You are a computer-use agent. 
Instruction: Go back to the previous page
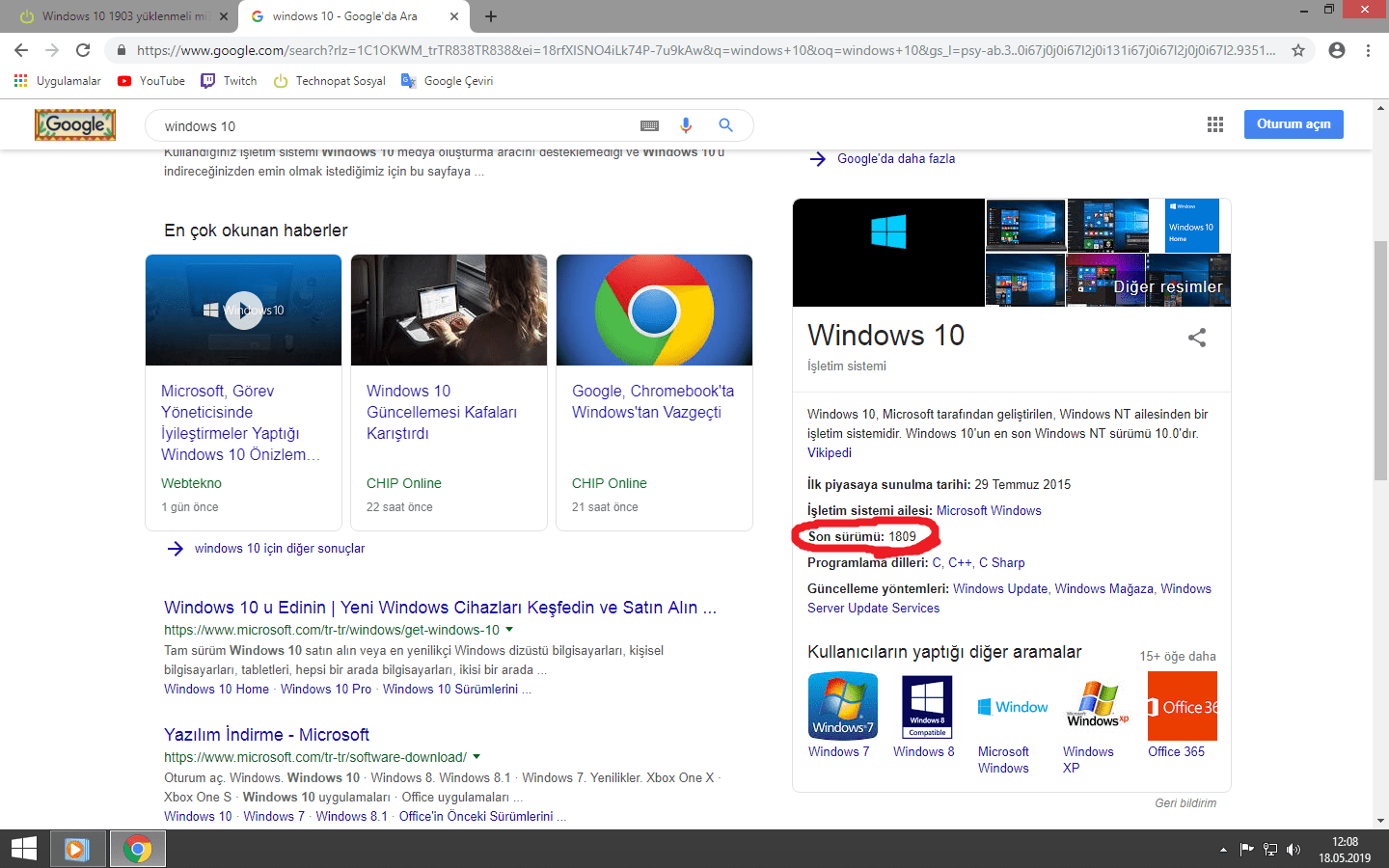coord(21,50)
